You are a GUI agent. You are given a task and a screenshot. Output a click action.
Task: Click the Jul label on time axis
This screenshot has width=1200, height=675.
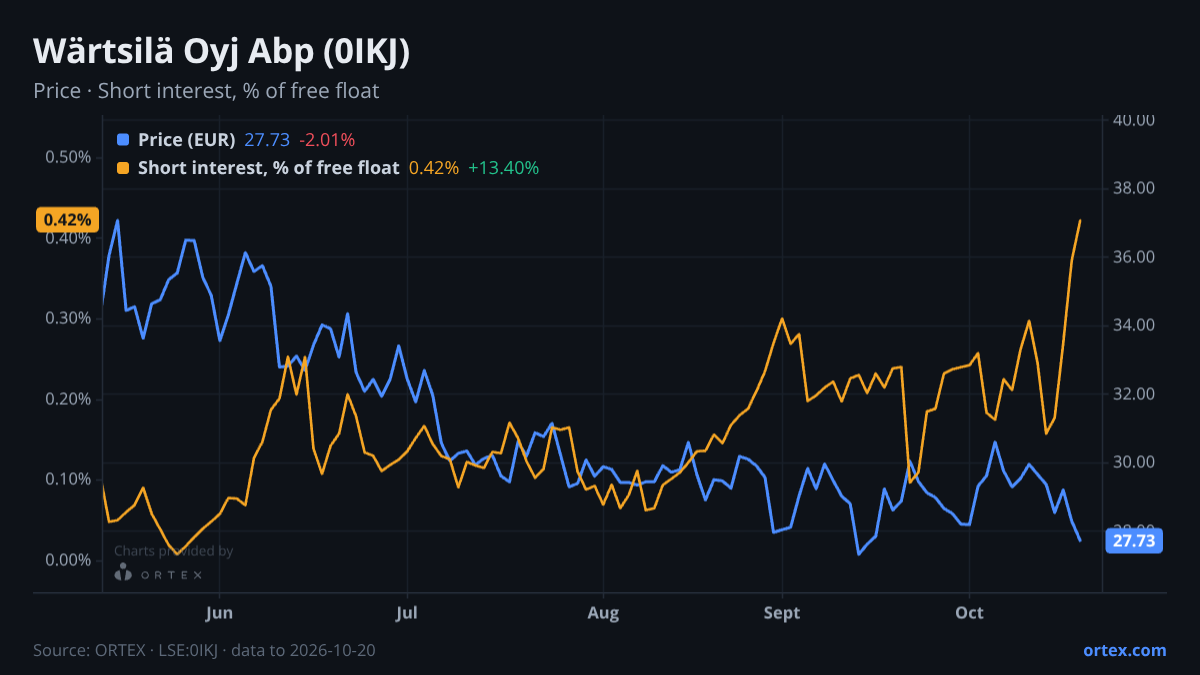[406, 612]
